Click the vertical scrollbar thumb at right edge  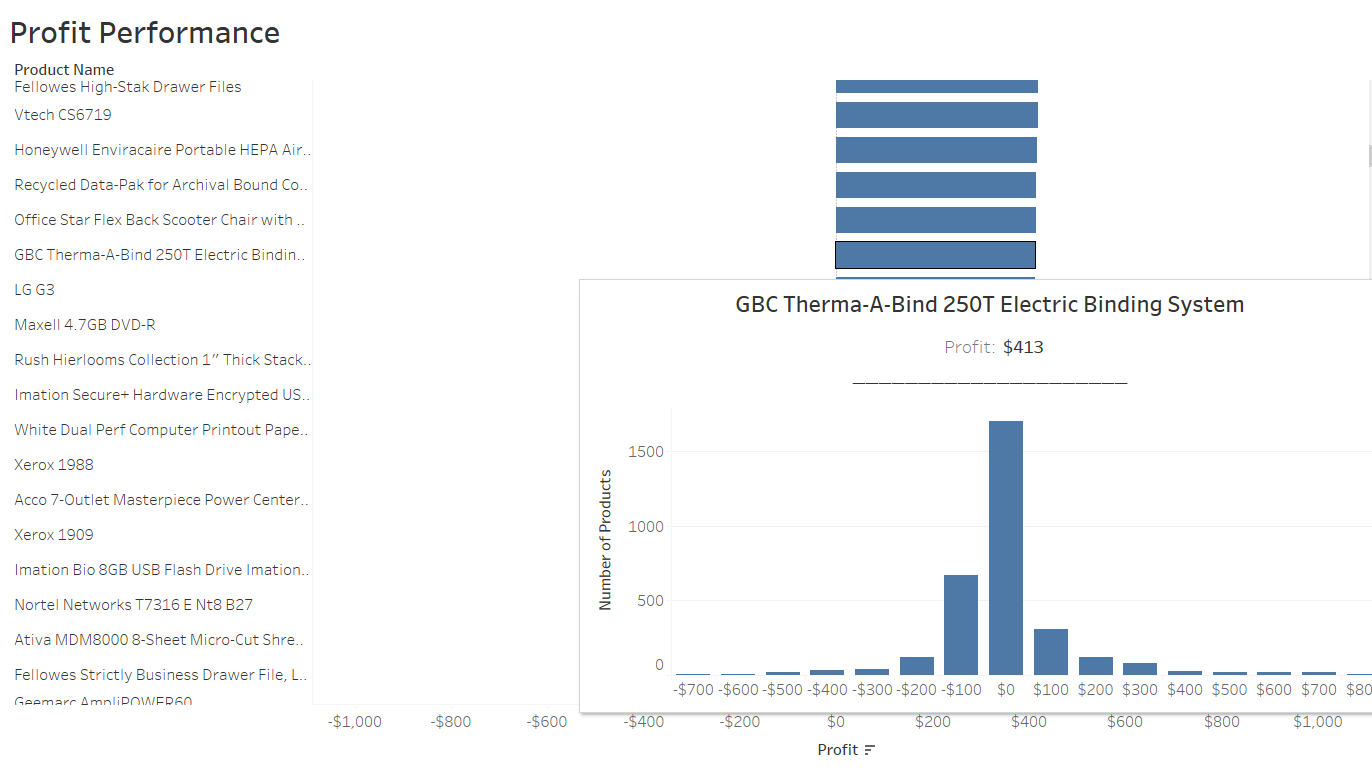[x=1369, y=155]
